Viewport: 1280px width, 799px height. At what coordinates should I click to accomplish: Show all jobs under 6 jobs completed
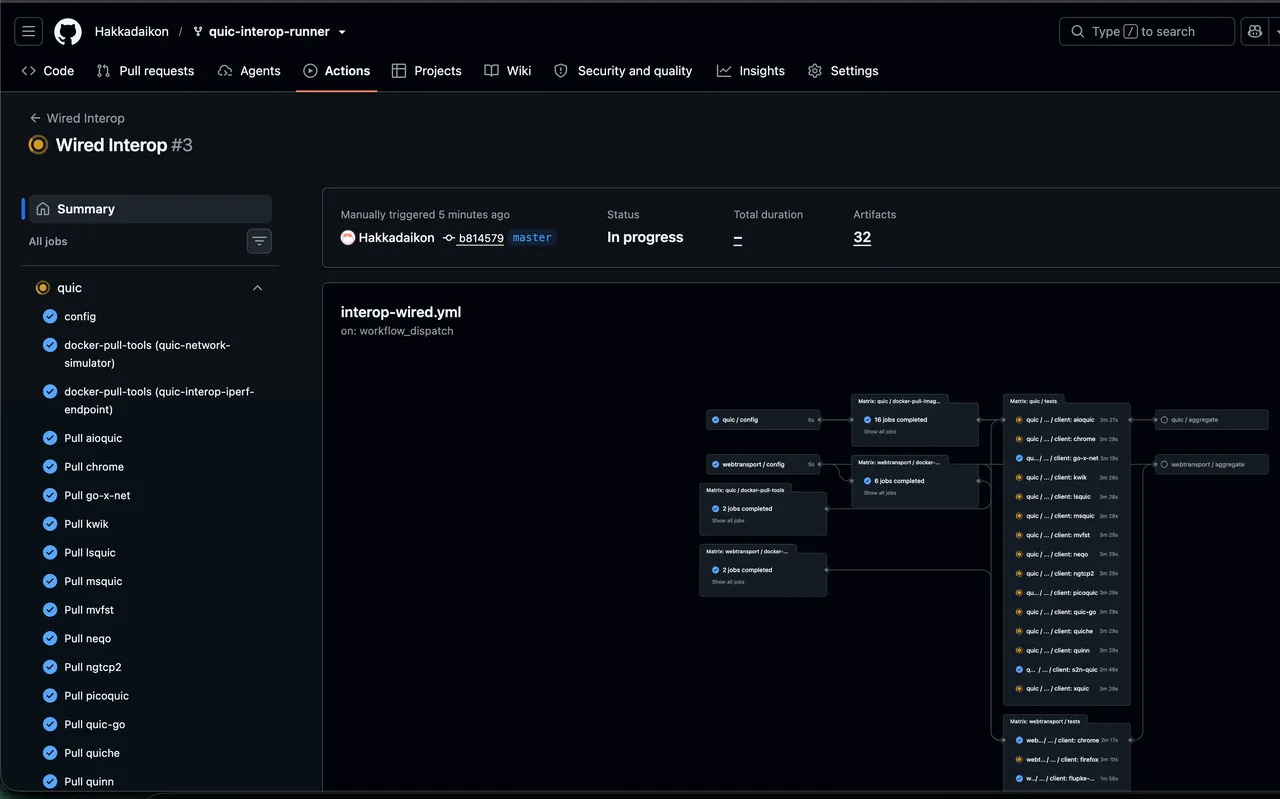point(880,493)
